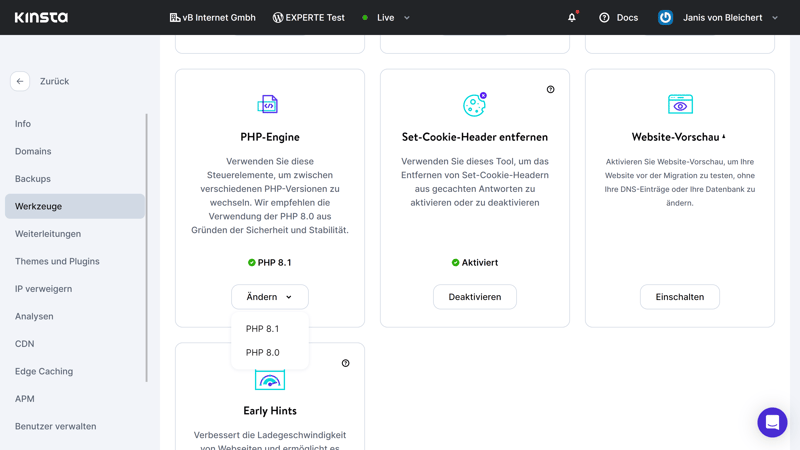Screen dimensions: 800x450
Task: Open the notifications bell
Action: coord(572,17)
